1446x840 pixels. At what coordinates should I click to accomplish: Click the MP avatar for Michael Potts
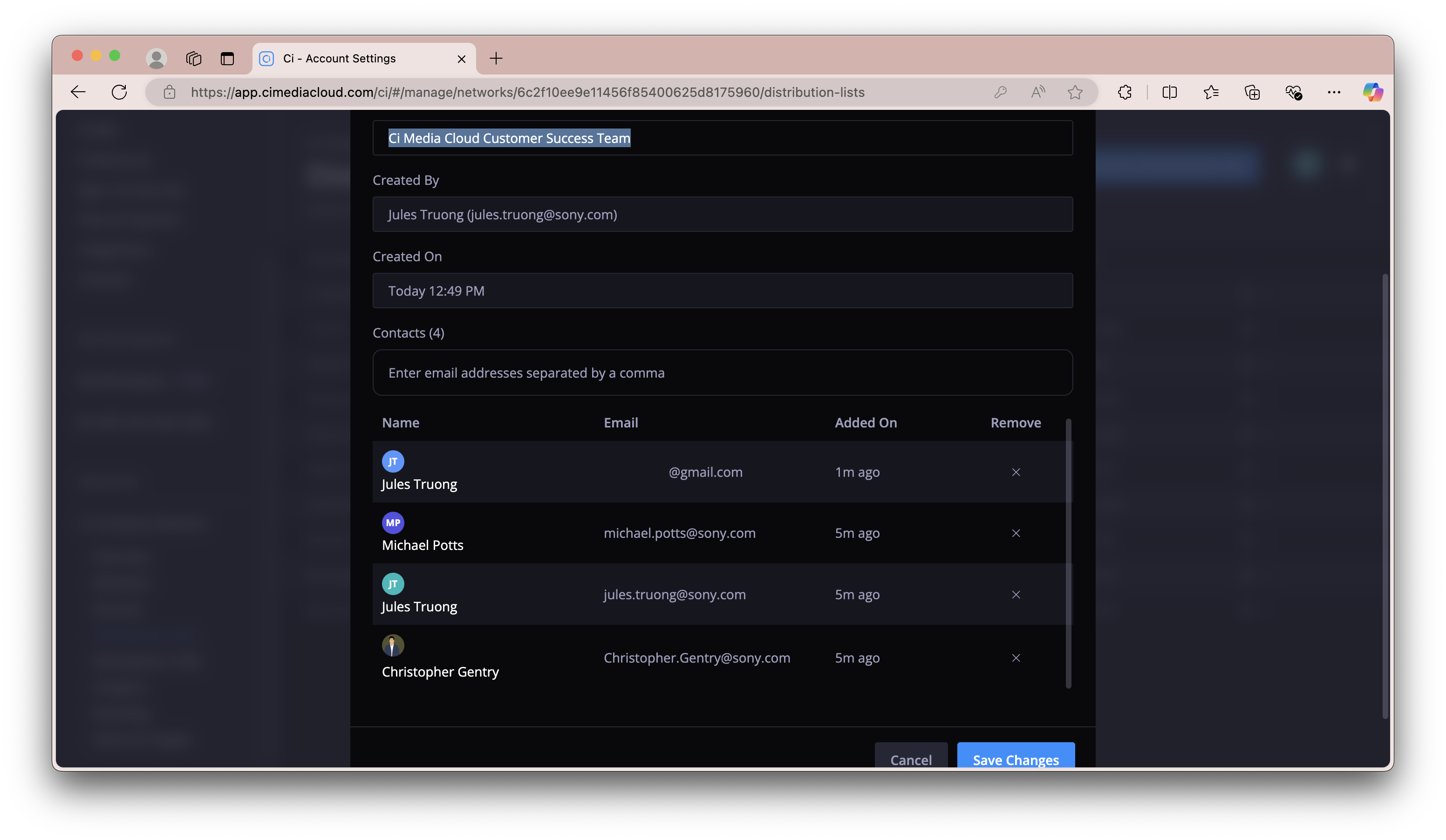[x=393, y=523]
